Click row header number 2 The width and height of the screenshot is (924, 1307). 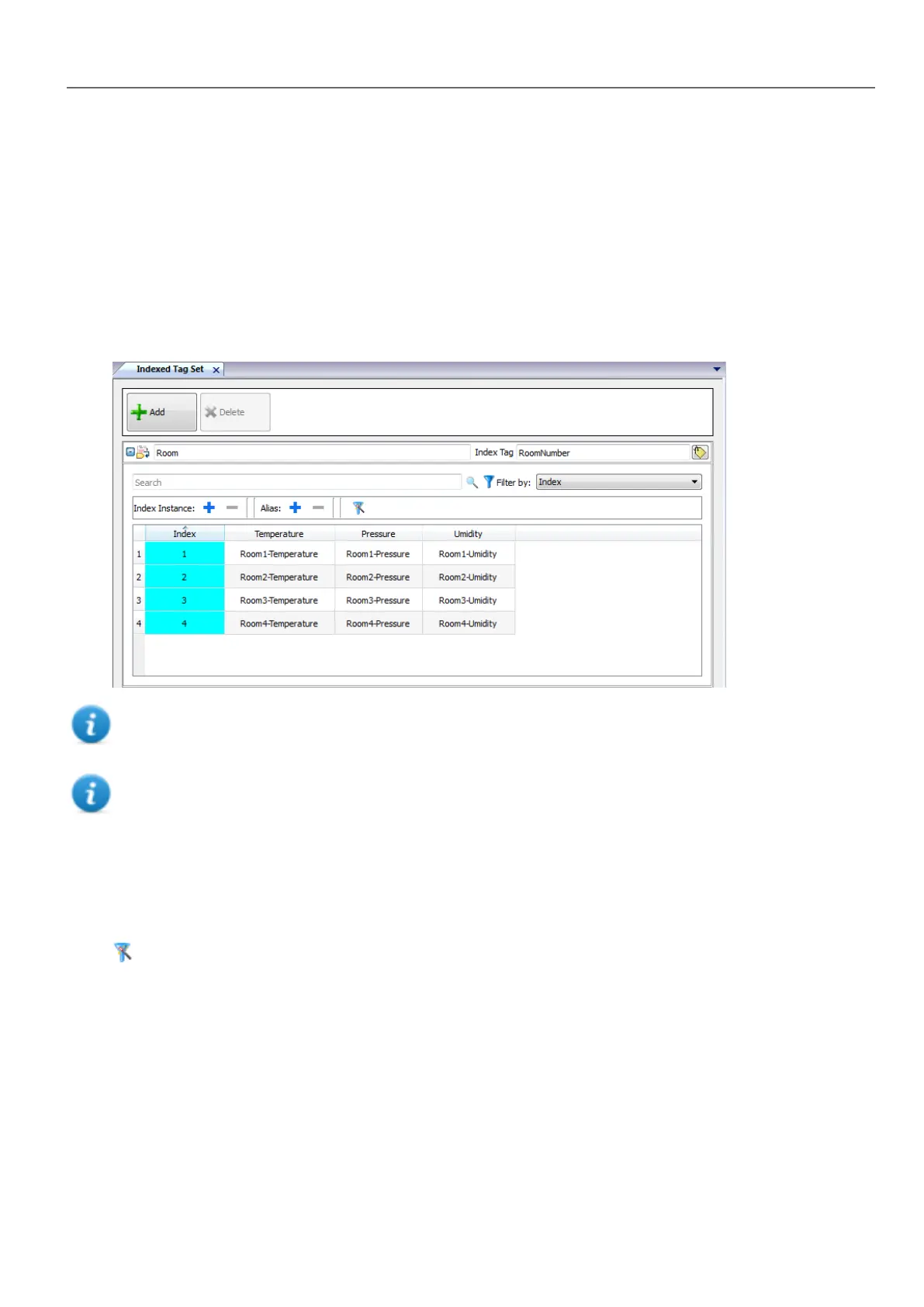(x=139, y=577)
